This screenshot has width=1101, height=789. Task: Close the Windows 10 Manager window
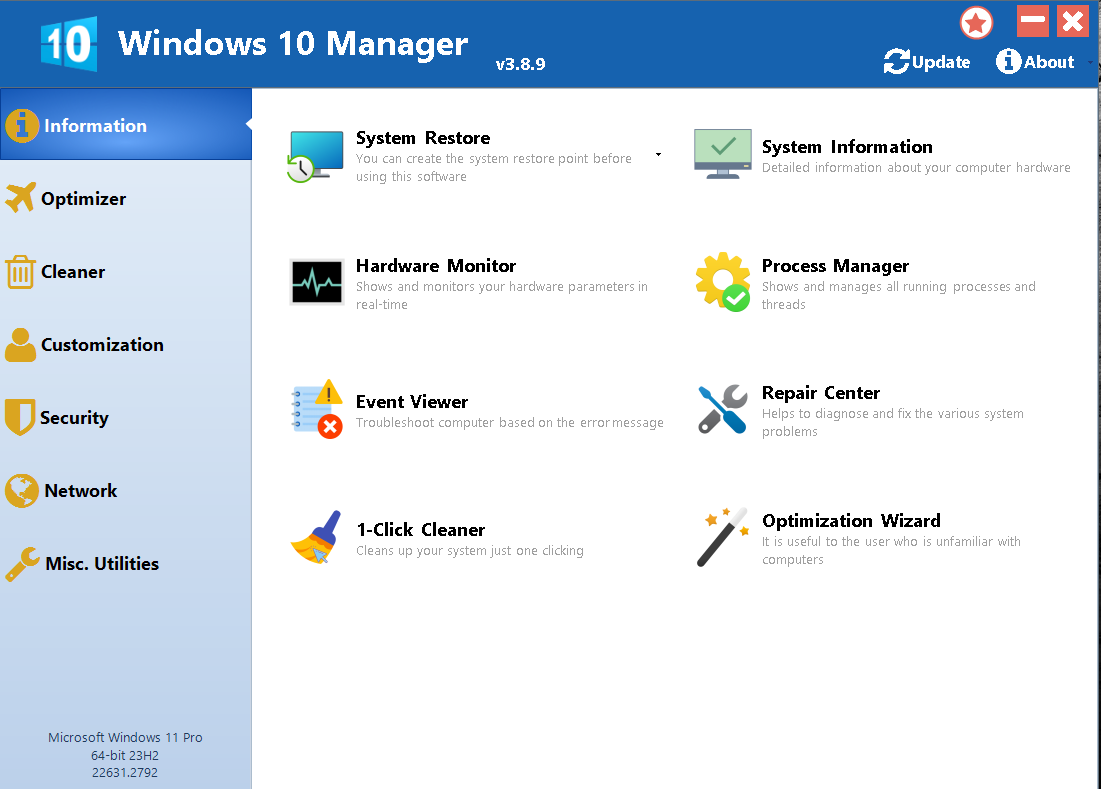1072,22
